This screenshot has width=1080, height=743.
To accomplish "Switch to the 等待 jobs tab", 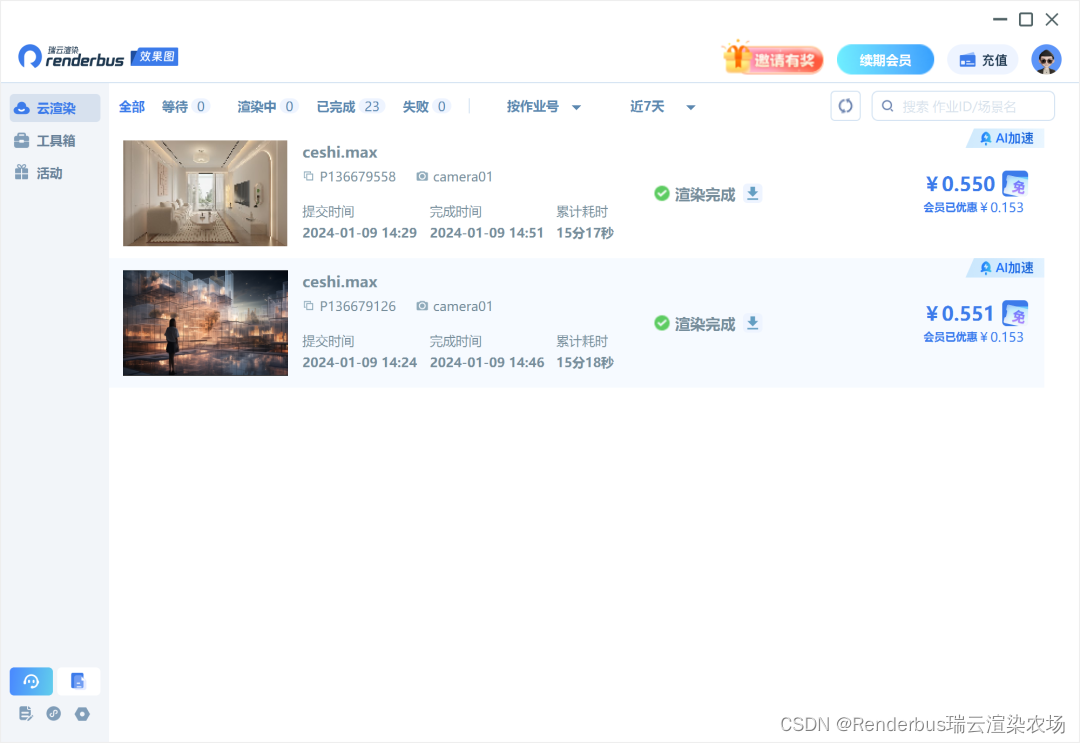I will 185,107.
